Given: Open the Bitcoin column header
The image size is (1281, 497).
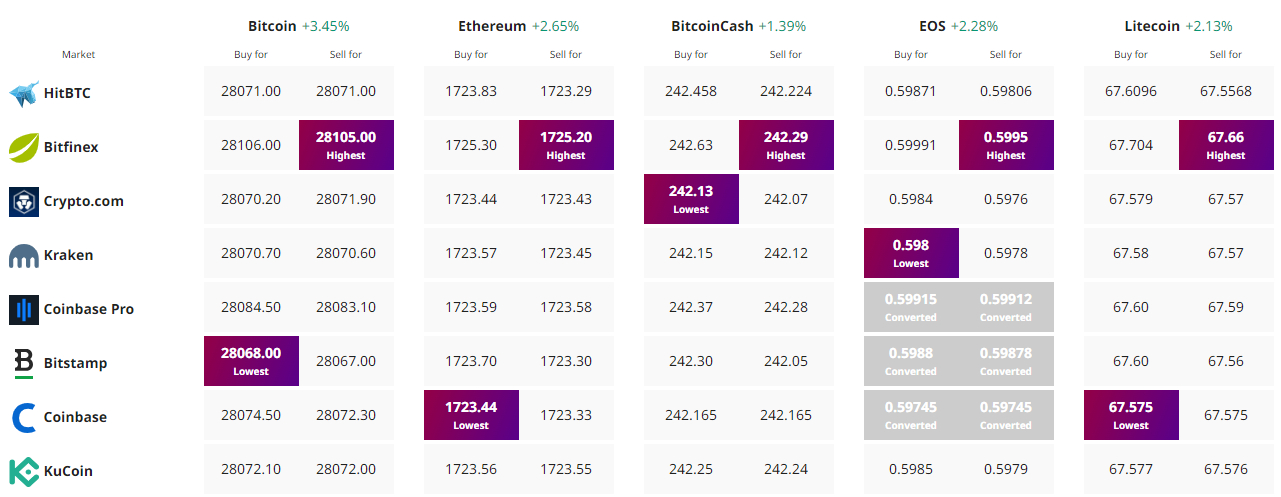Looking at the screenshot, I should click(x=272, y=26).
